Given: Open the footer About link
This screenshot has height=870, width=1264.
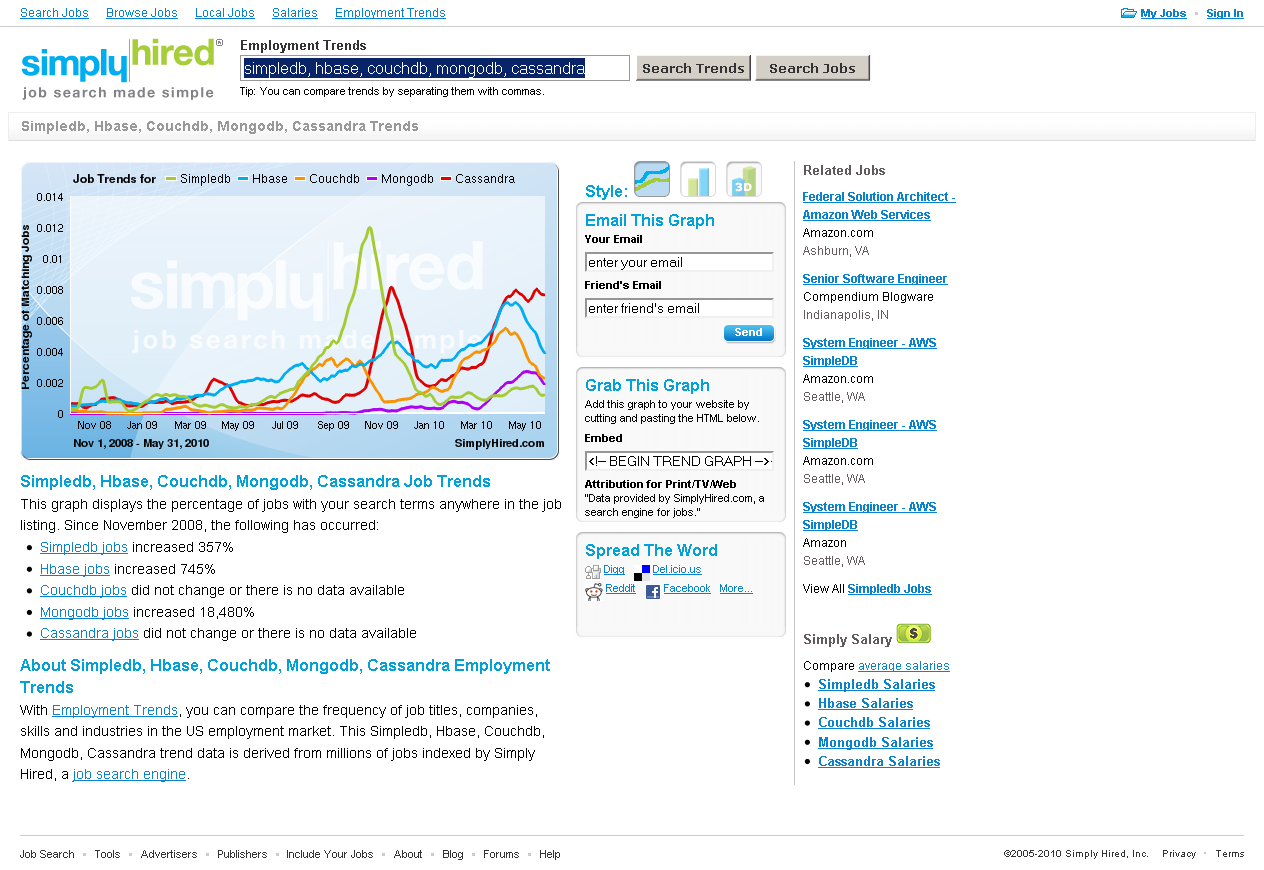Looking at the screenshot, I should pos(408,854).
